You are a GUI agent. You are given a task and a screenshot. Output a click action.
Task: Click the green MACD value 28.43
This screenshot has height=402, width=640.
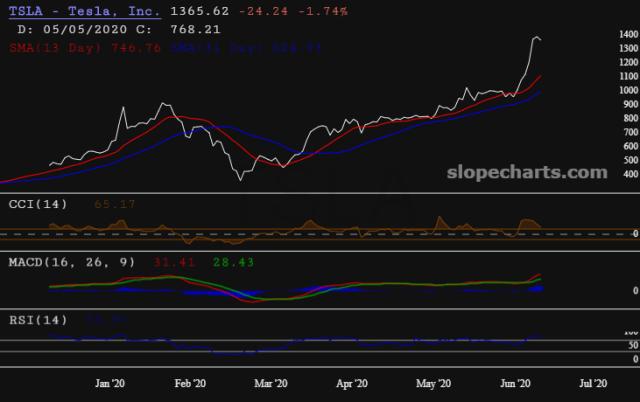click(x=233, y=262)
